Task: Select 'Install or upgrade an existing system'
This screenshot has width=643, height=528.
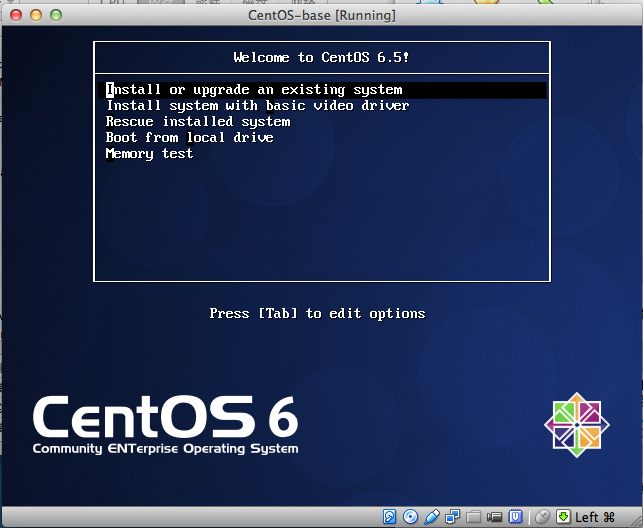Action: click(322, 90)
